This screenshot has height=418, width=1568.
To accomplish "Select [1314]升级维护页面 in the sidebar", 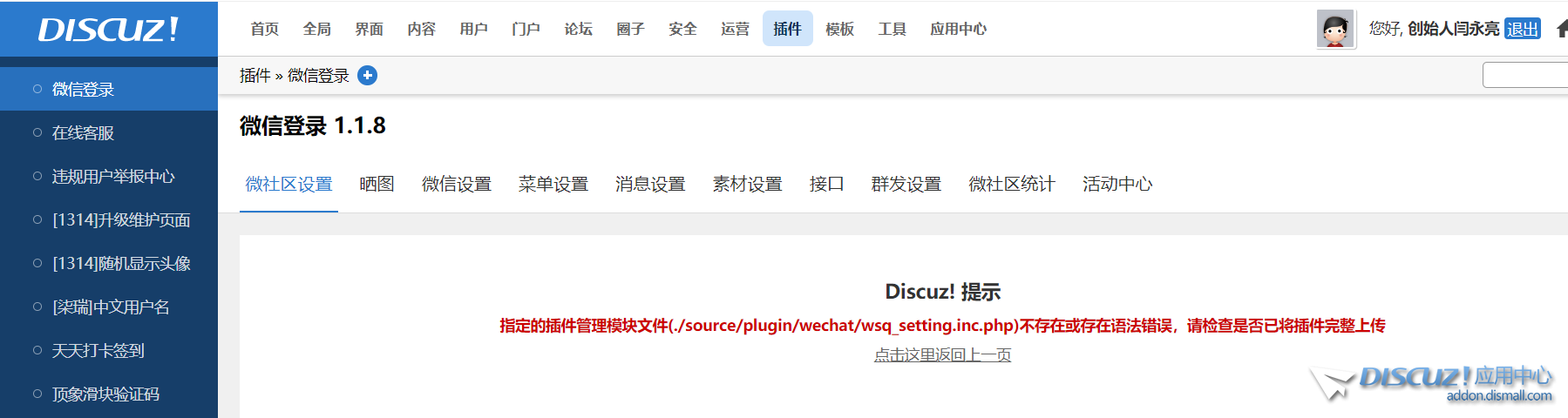I will [109, 219].
